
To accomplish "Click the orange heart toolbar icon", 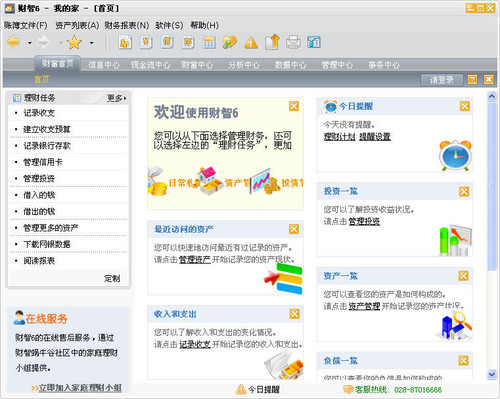I will click(x=230, y=42).
